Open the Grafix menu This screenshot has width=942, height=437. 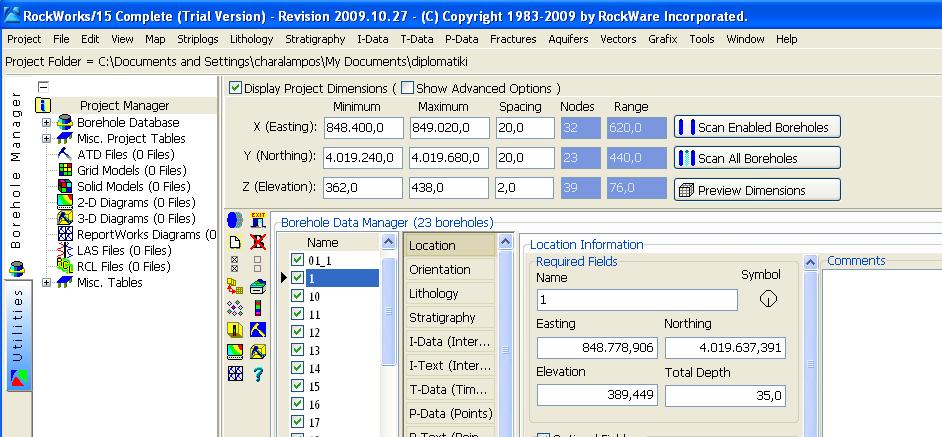click(663, 39)
